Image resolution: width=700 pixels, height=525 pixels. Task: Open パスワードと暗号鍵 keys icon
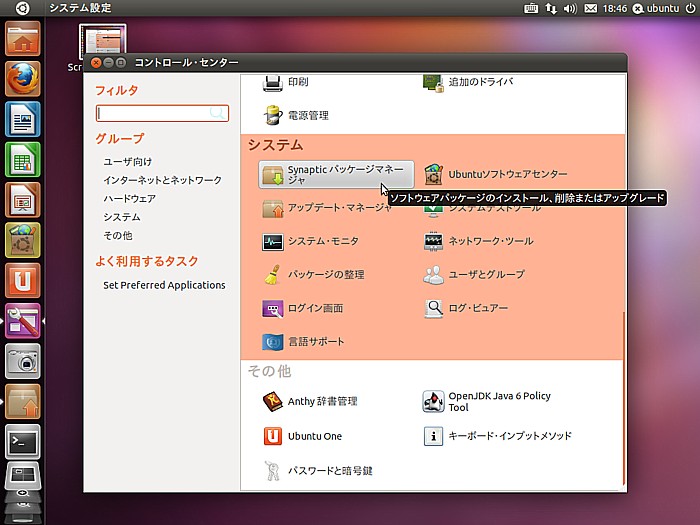pyautogui.click(x=272, y=471)
